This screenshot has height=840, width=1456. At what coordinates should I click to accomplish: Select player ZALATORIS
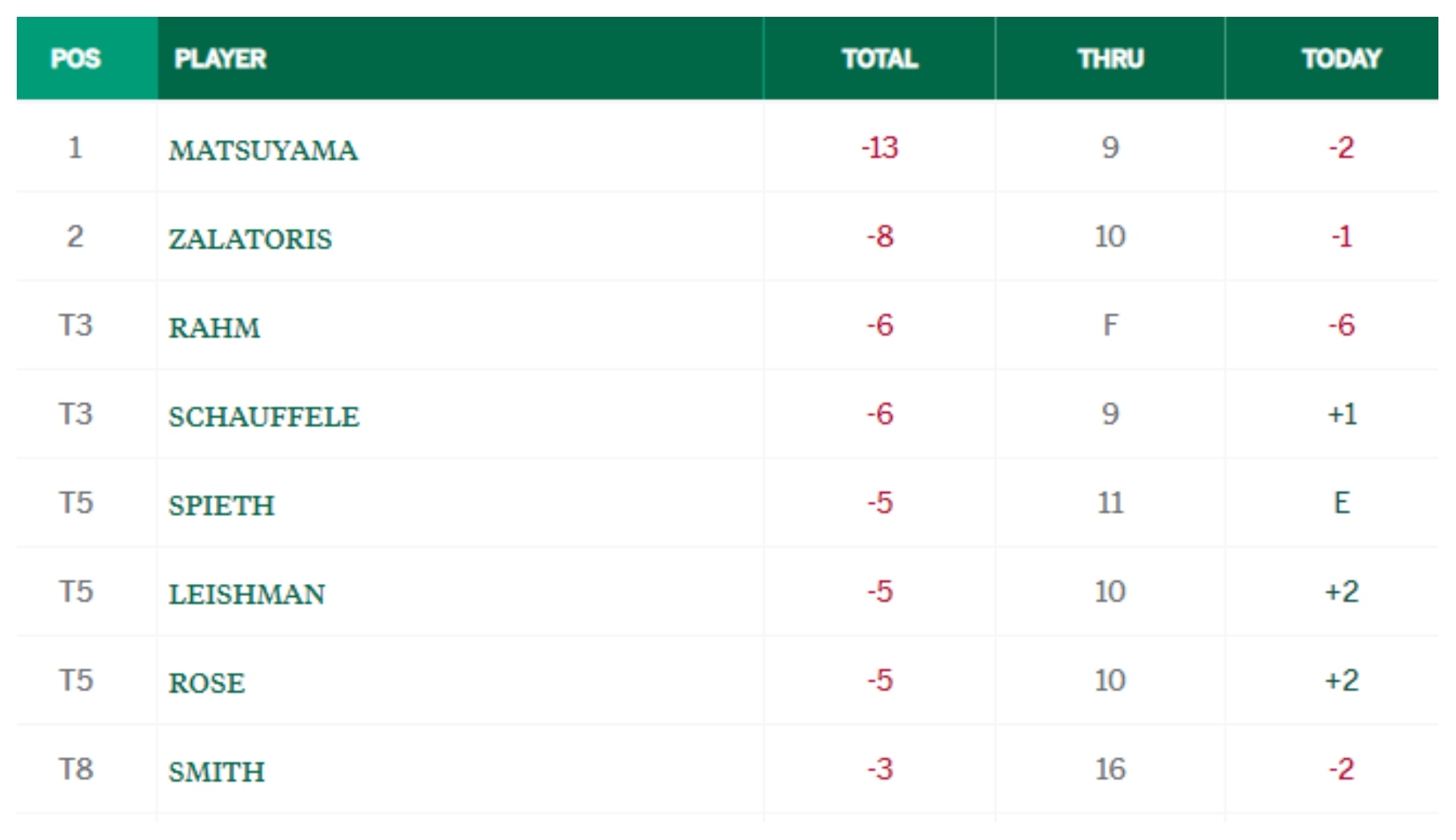[250, 239]
